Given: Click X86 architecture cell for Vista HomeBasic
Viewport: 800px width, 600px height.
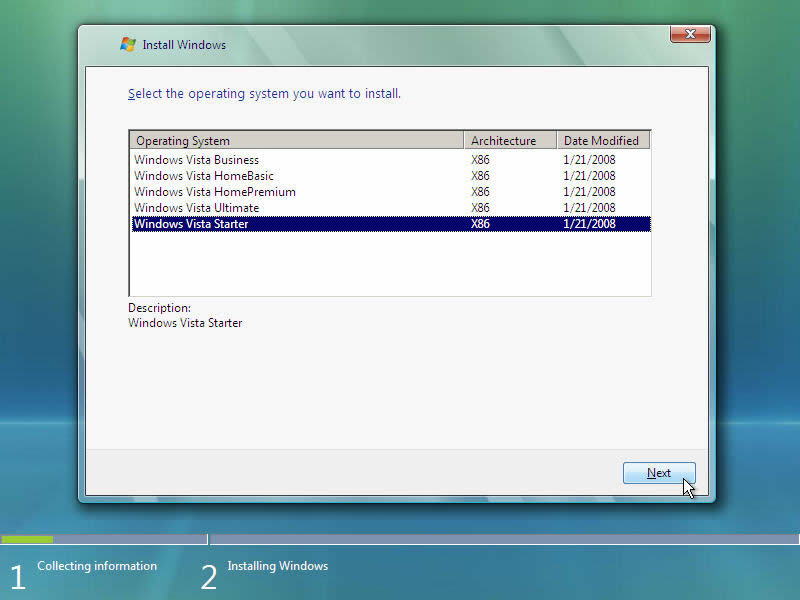Looking at the screenshot, I should tap(480, 176).
